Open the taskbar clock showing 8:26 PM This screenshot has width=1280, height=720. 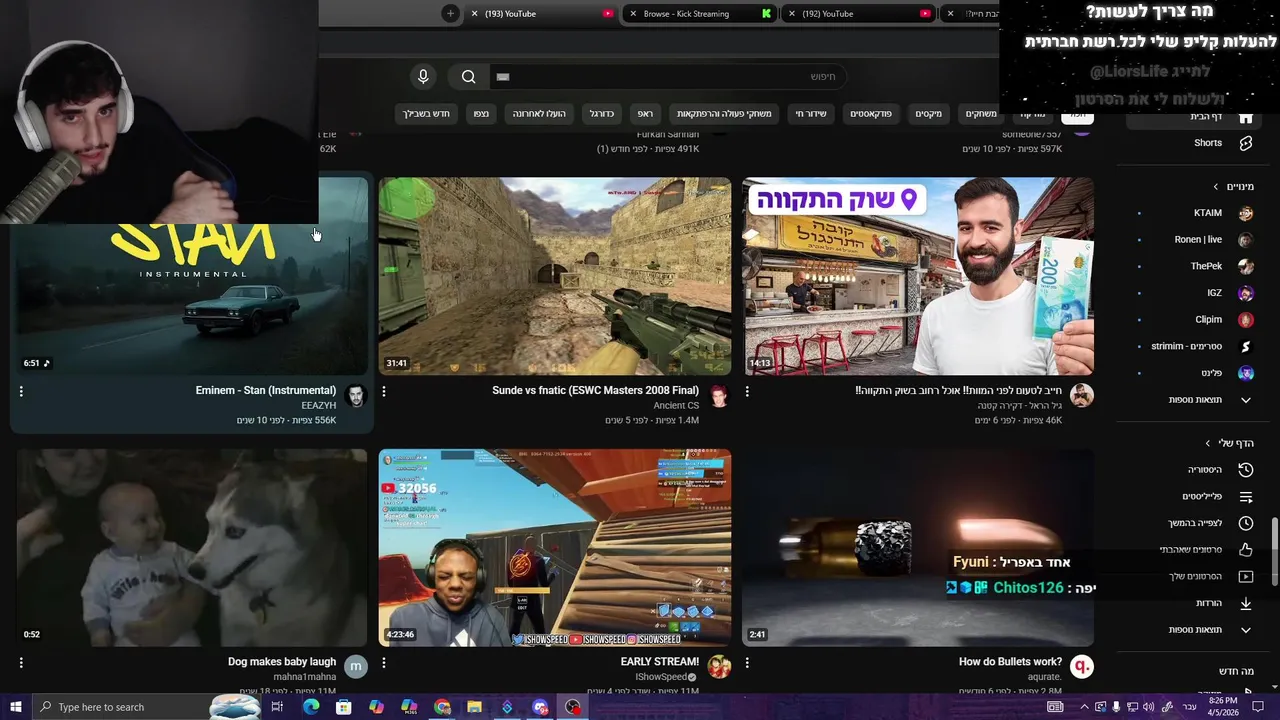click(x=1223, y=707)
